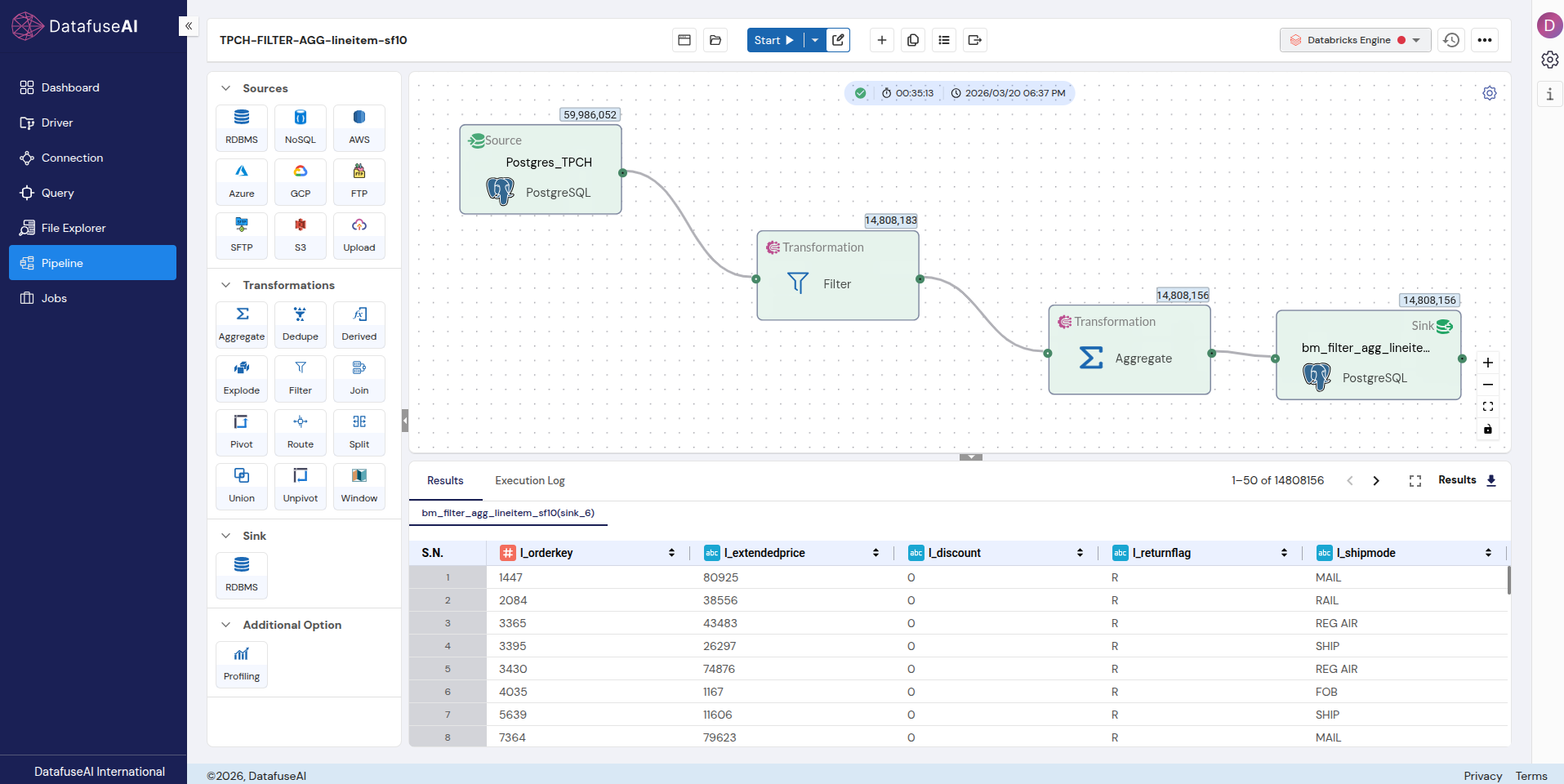Add RDBMS sink from Sink section

pyautogui.click(x=242, y=575)
